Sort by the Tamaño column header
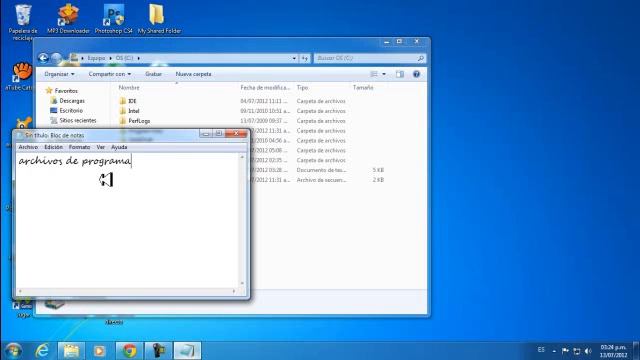The image size is (640, 360). (x=363, y=87)
